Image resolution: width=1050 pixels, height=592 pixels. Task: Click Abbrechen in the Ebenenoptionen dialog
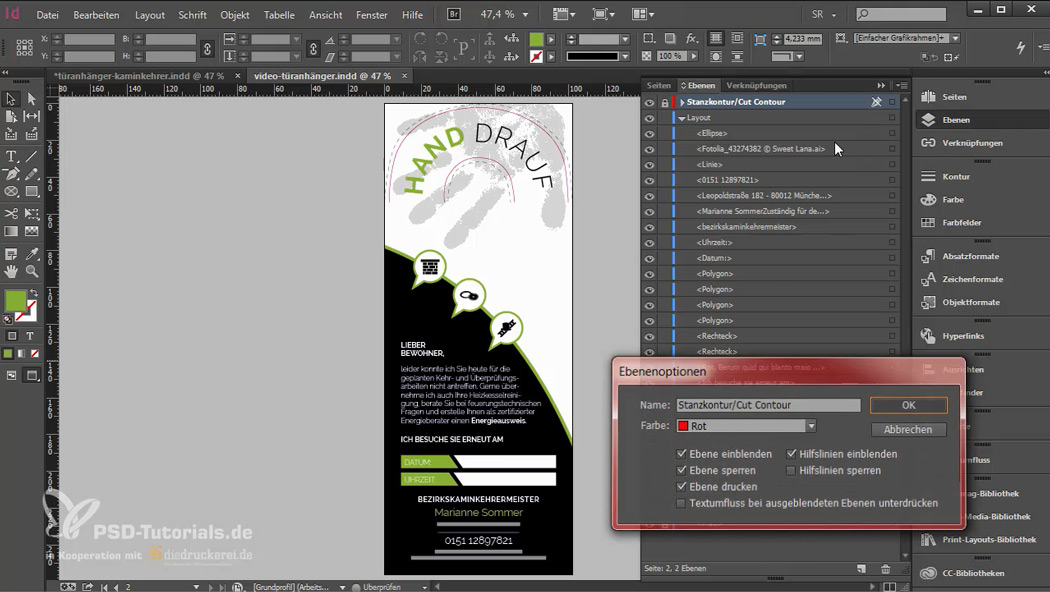point(909,429)
